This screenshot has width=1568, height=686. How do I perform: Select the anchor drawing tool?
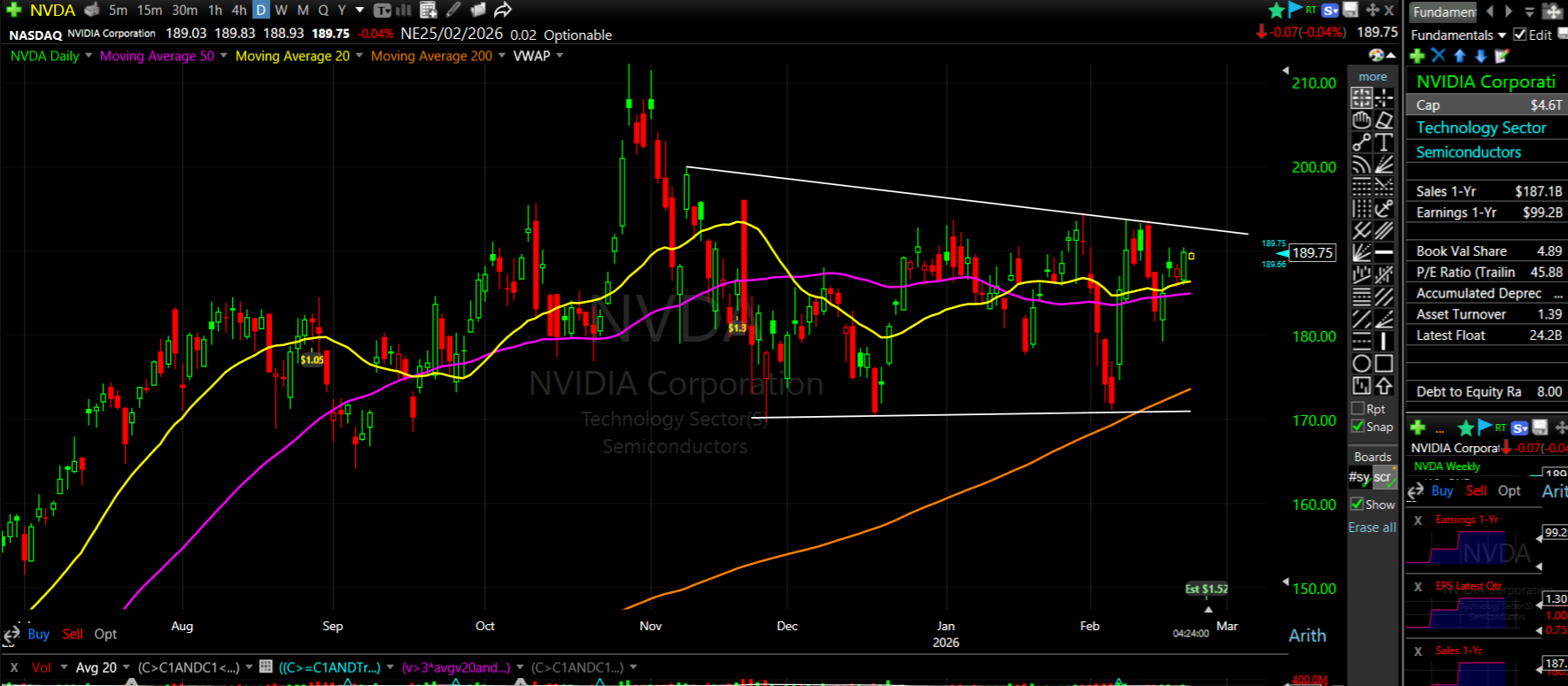coord(1384,208)
